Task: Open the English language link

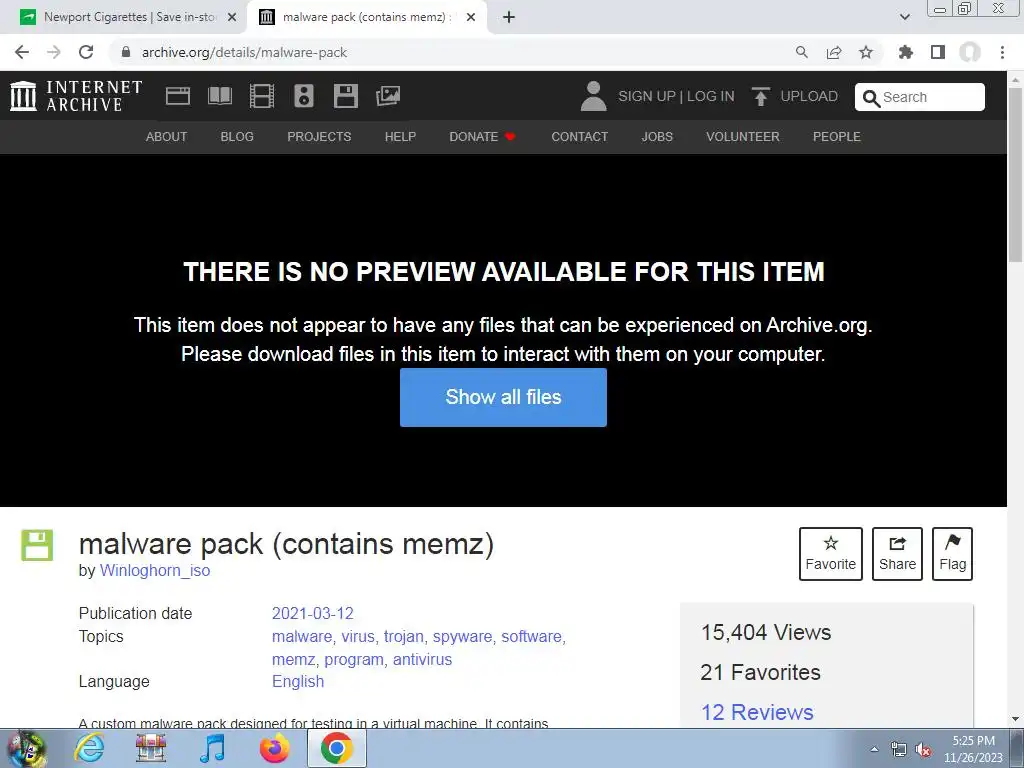Action: pyautogui.click(x=298, y=681)
